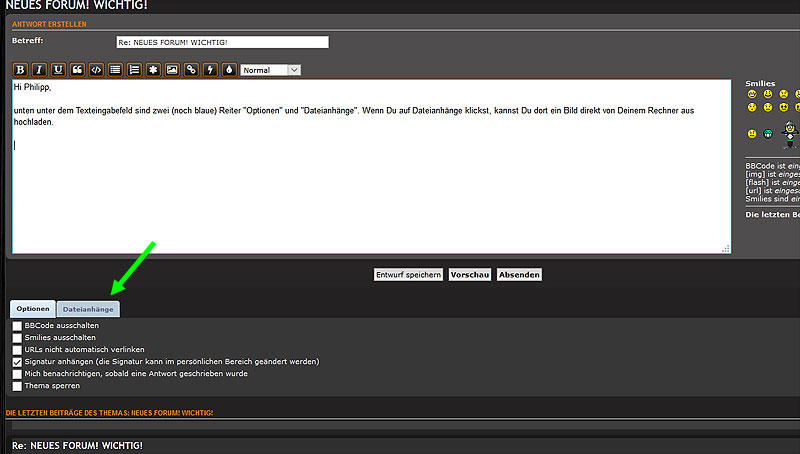This screenshot has height=454, width=800.
Task: Tick the 'Thema sperren' checkbox
Action: click(17, 385)
